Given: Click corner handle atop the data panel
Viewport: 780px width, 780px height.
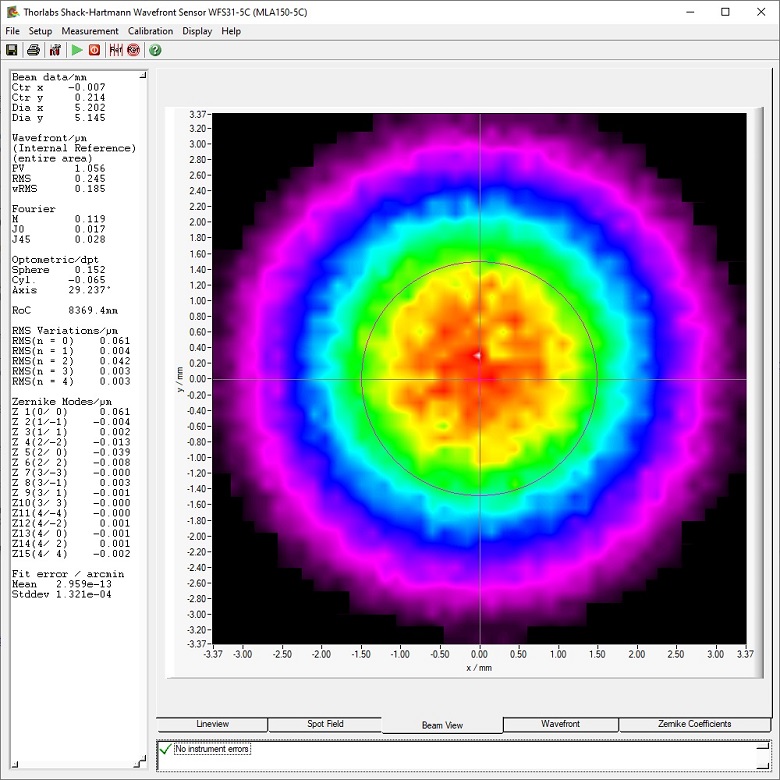Looking at the screenshot, I should [142, 75].
